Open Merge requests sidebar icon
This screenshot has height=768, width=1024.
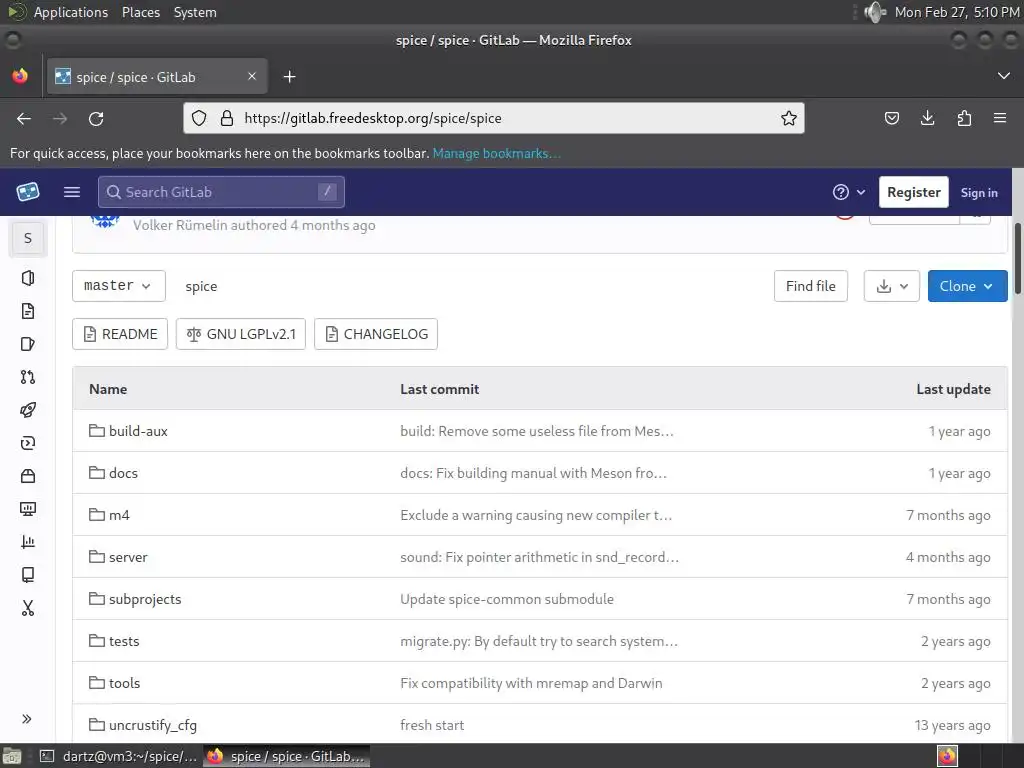coord(27,377)
